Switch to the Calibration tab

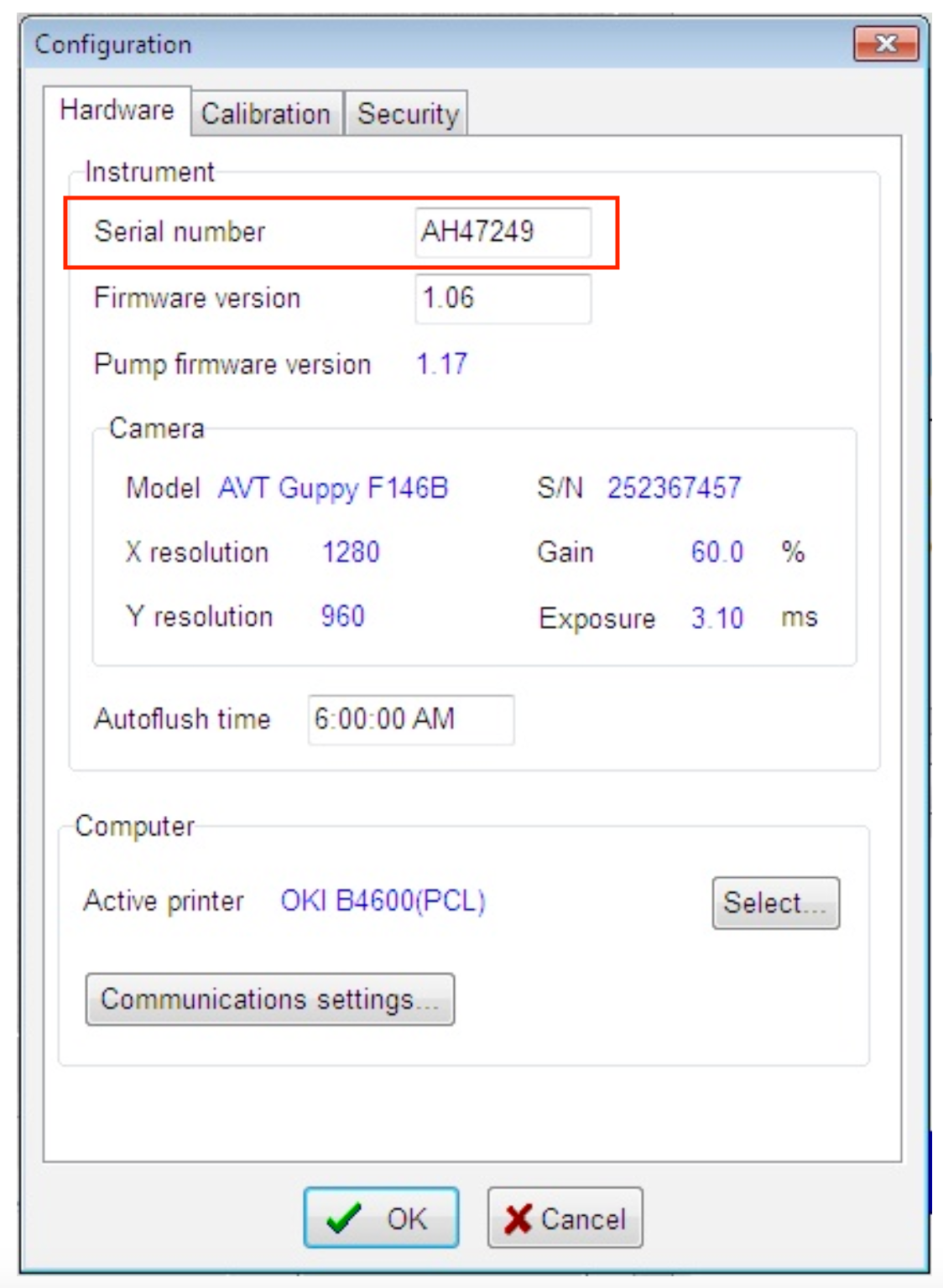pyautogui.click(x=265, y=114)
